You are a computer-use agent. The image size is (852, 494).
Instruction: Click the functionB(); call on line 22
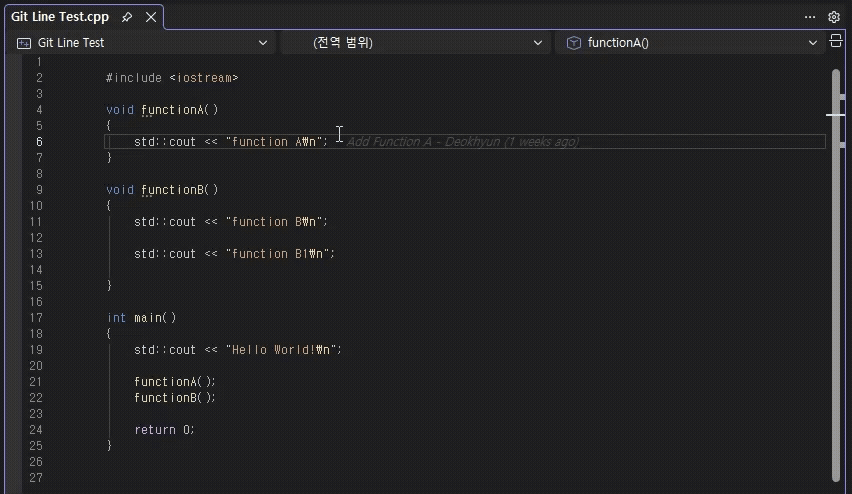[175, 398]
